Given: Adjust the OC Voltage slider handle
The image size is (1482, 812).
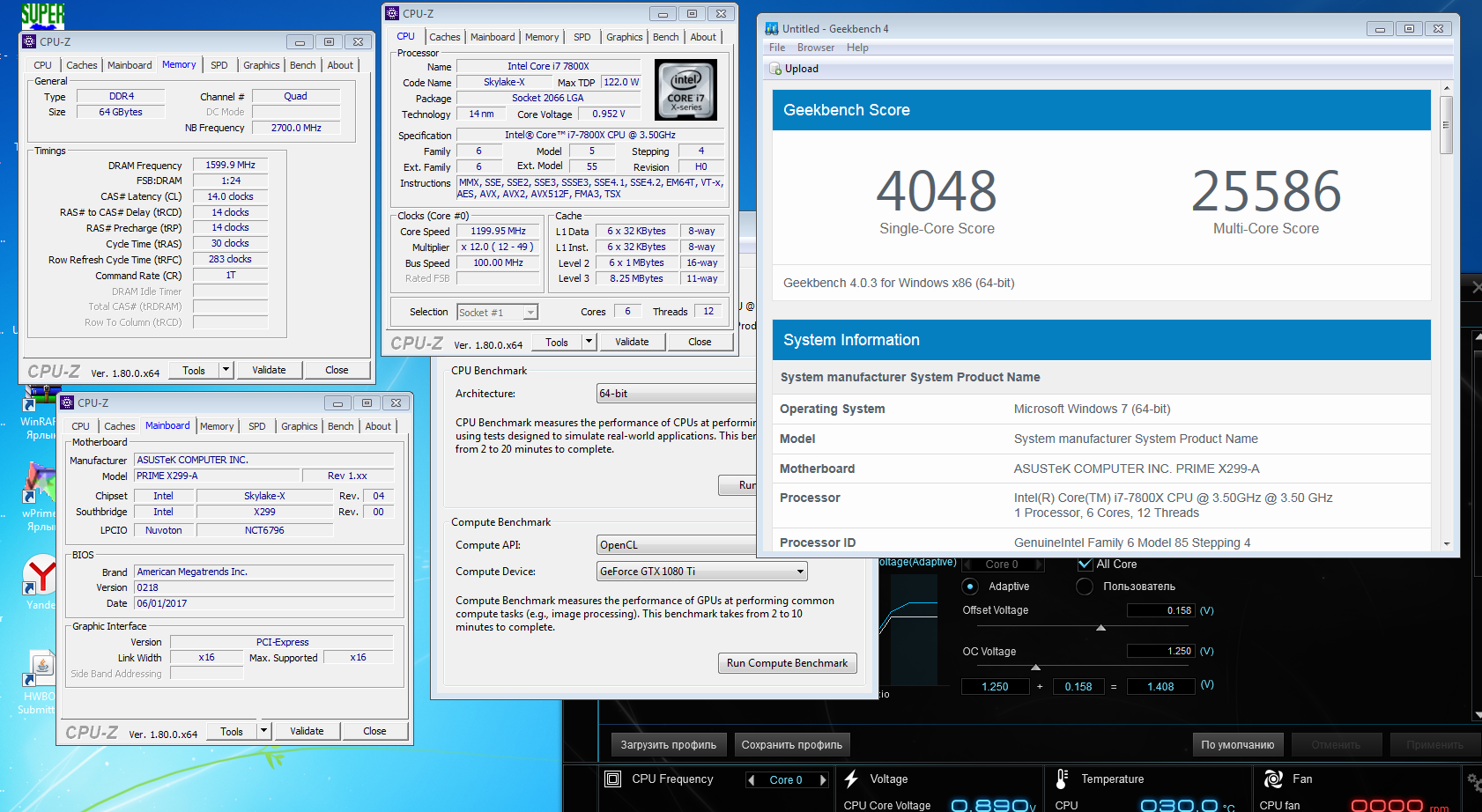Looking at the screenshot, I should tap(1035, 668).
